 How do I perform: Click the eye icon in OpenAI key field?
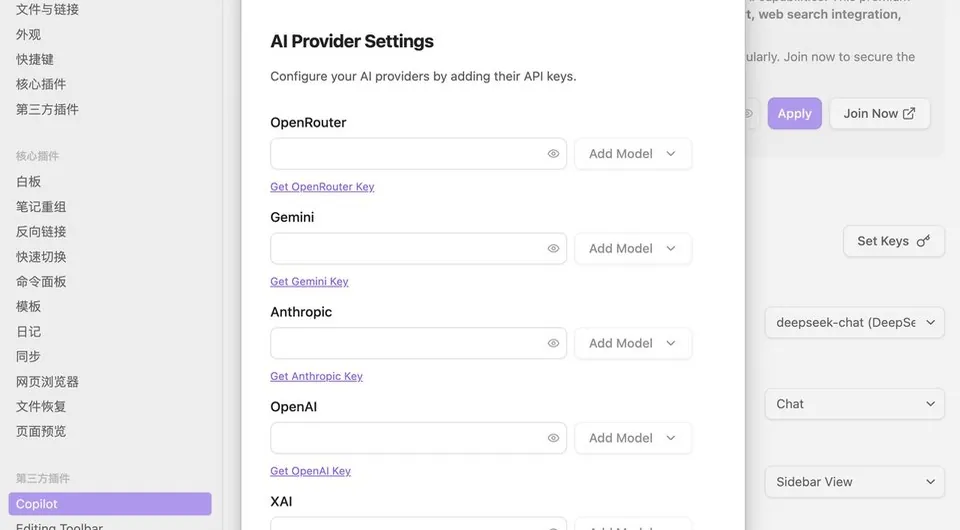coord(553,438)
